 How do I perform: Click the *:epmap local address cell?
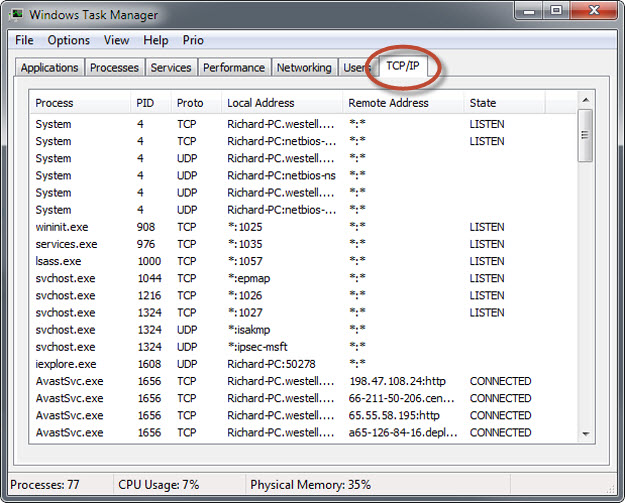pos(249,278)
